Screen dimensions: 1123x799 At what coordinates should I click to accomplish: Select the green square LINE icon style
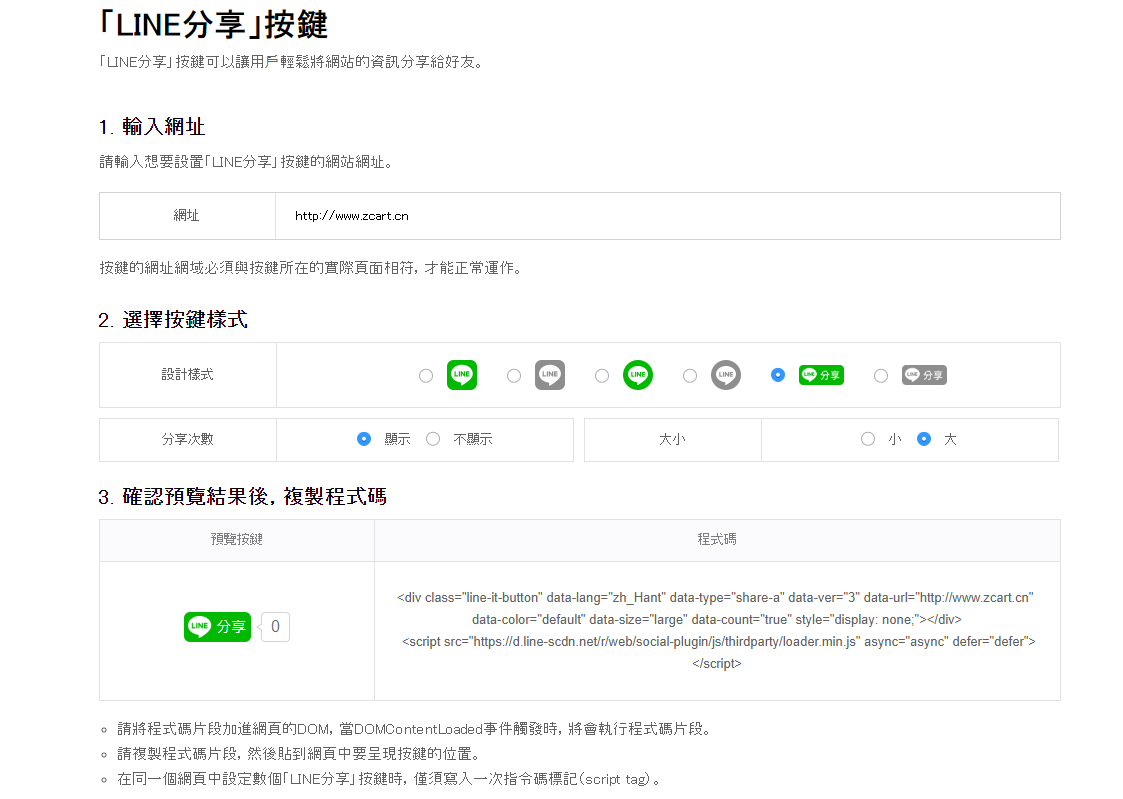coord(461,375)
